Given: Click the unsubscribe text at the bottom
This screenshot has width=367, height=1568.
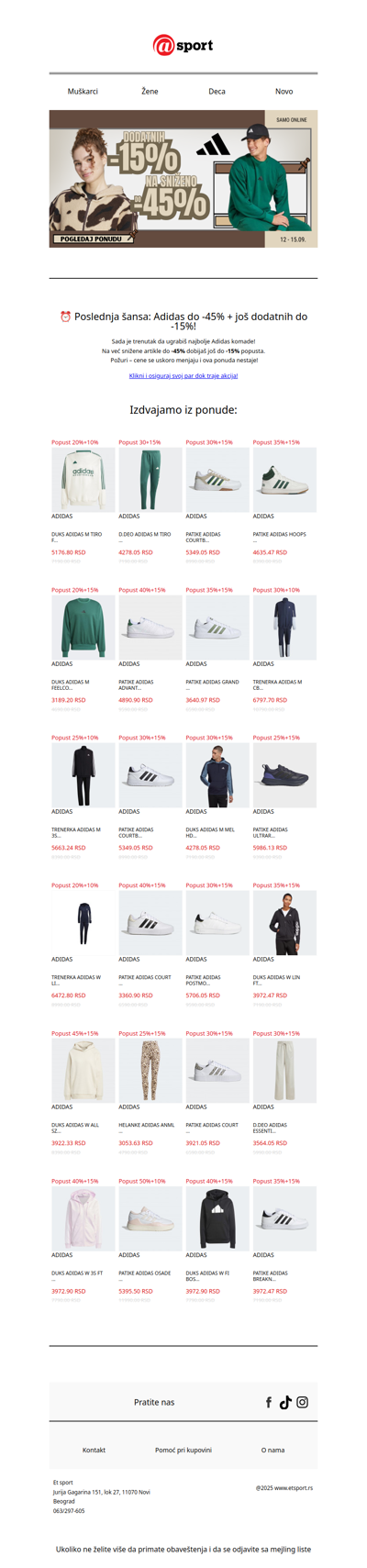Looking at the screenshot, I should [183, 1549].
